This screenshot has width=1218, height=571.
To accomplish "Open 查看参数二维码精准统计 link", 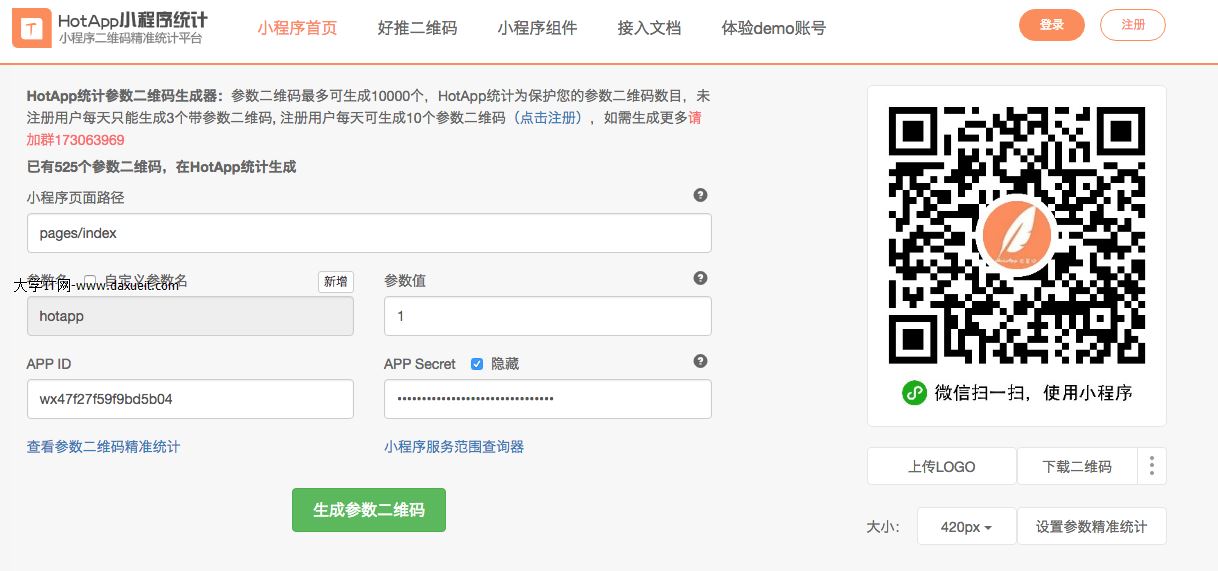I will tap(104, 447).
